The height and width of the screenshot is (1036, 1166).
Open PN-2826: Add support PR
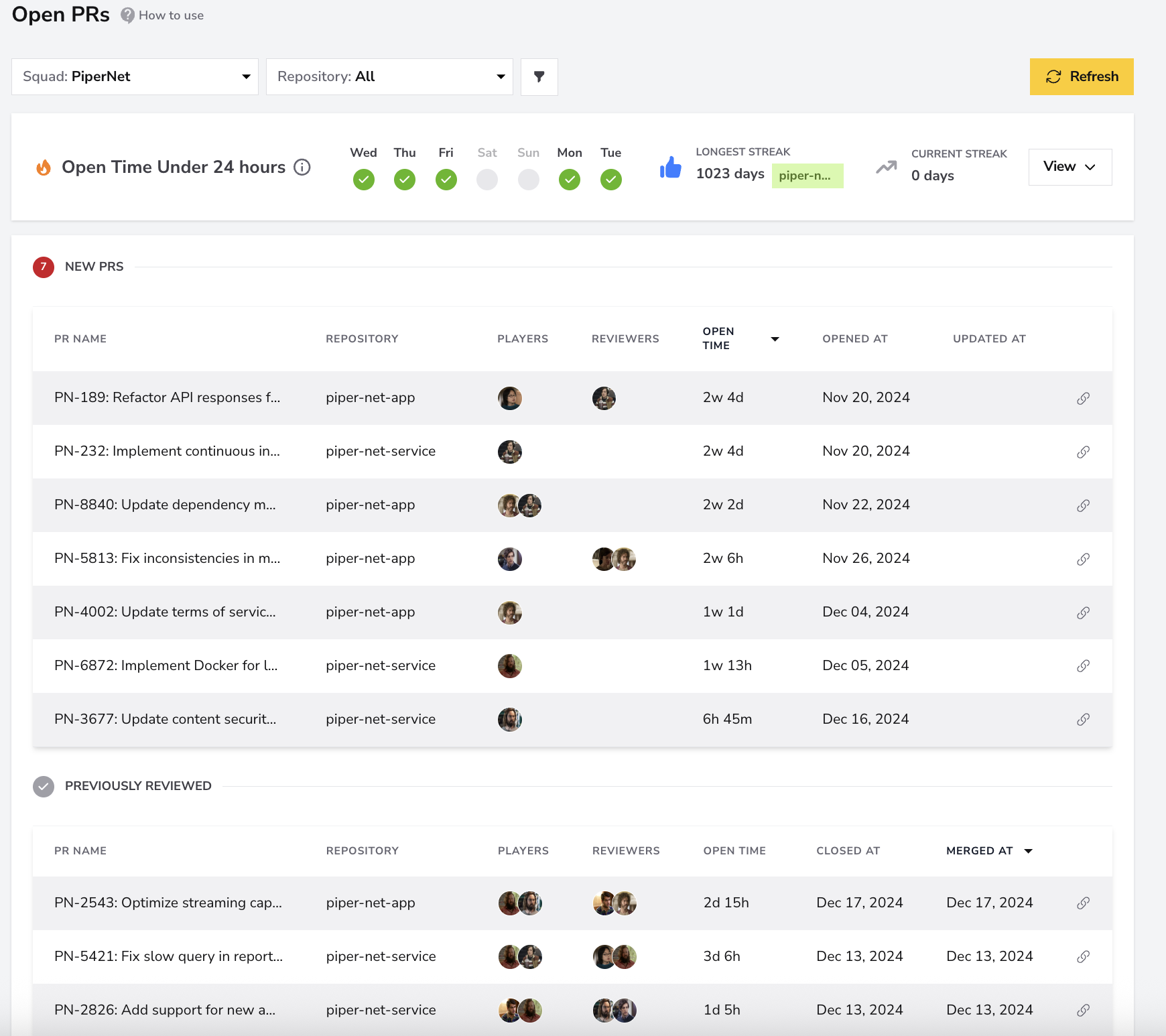(165, 1010)
